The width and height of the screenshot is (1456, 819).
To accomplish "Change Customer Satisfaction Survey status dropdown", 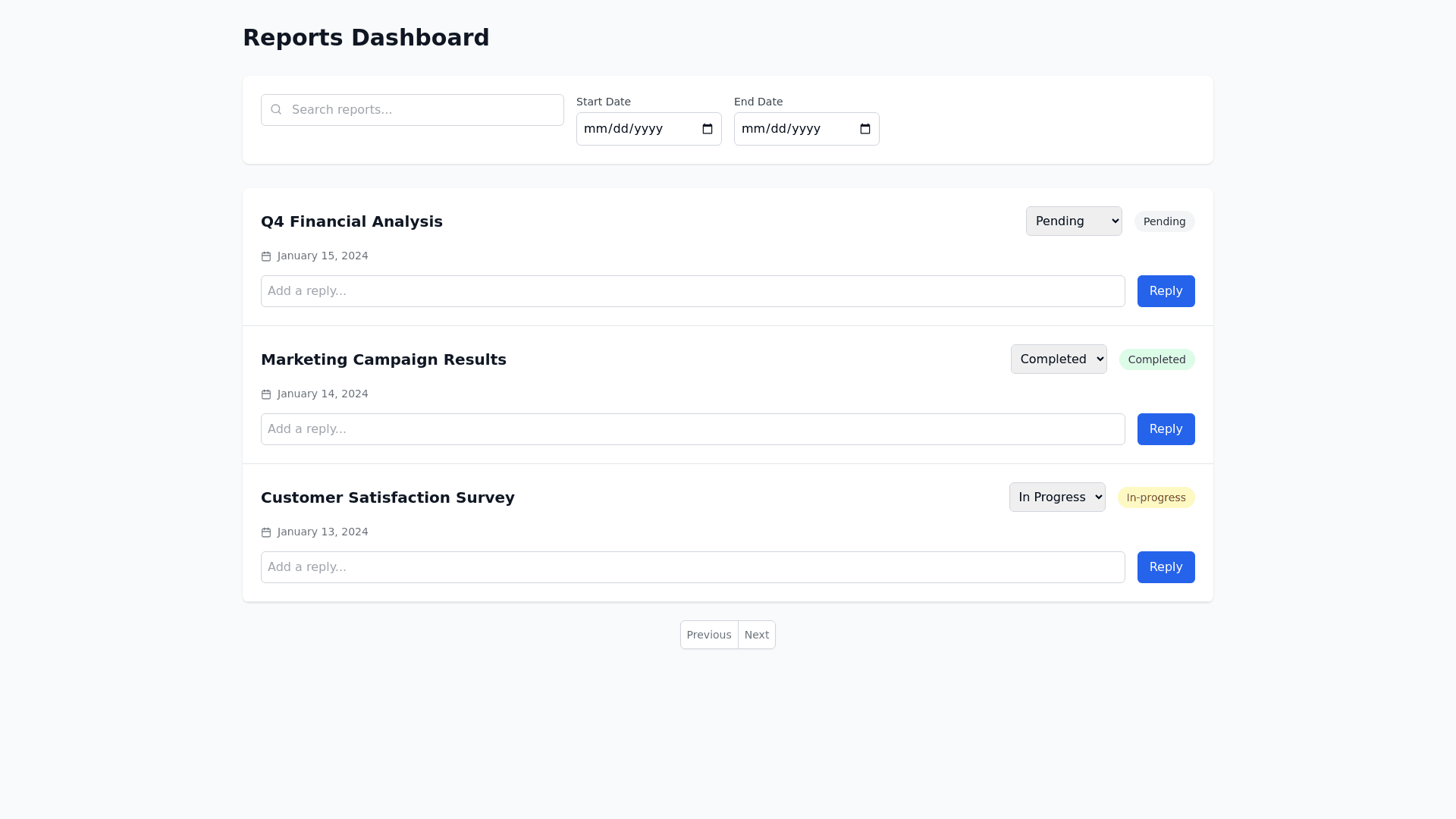I will click(1056, 497).
